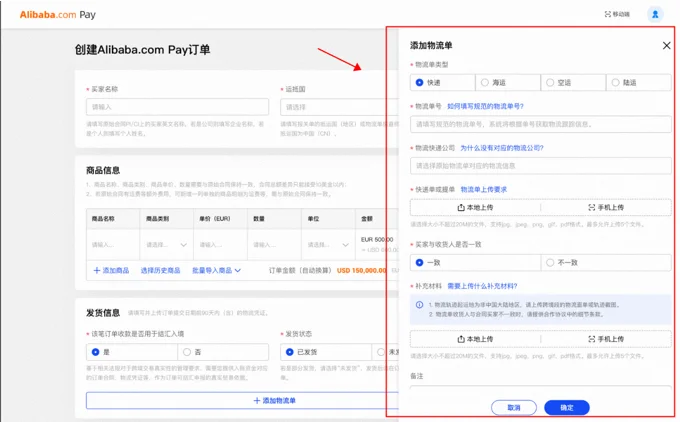
Task: Expand the 商品类别 dropdown
Action: [165, 244]
